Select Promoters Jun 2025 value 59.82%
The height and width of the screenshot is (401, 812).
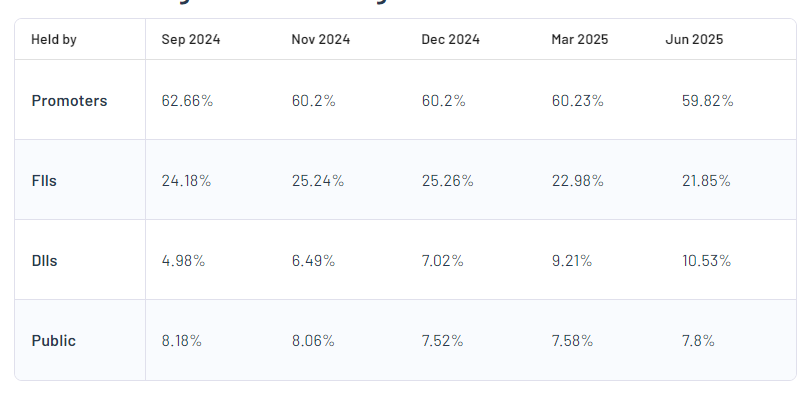point(707,101)
